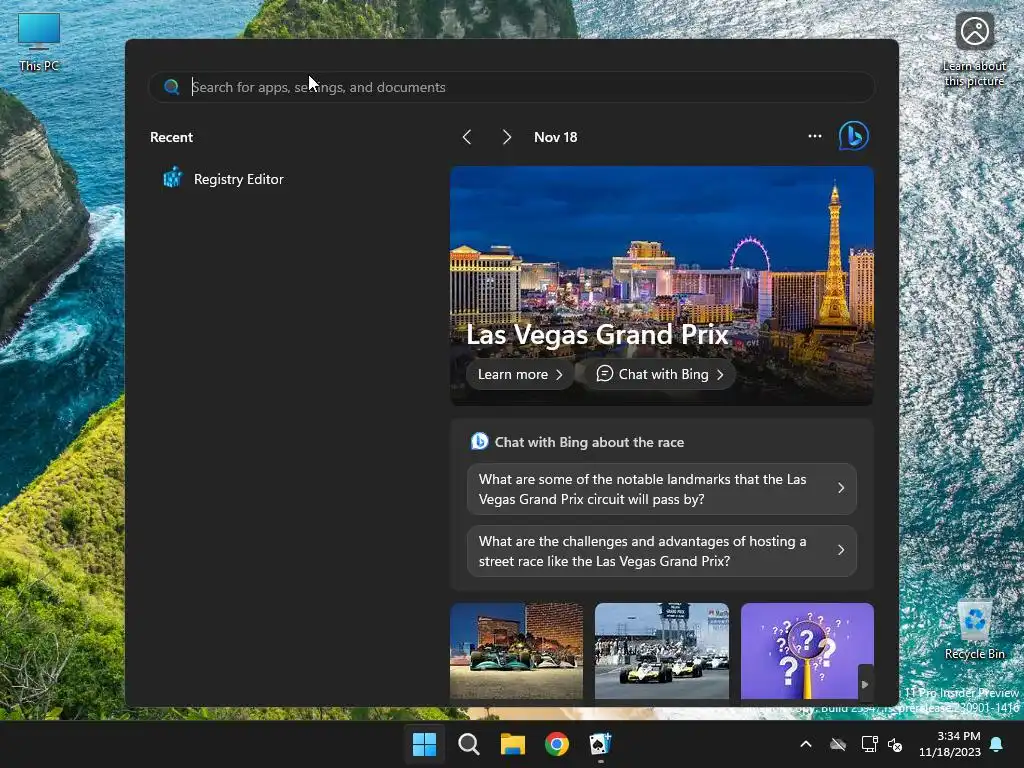Screen dimensions: 1024x768
Task: Click the OneDrive cloud tray icon
Action: [x=838, y=744]
